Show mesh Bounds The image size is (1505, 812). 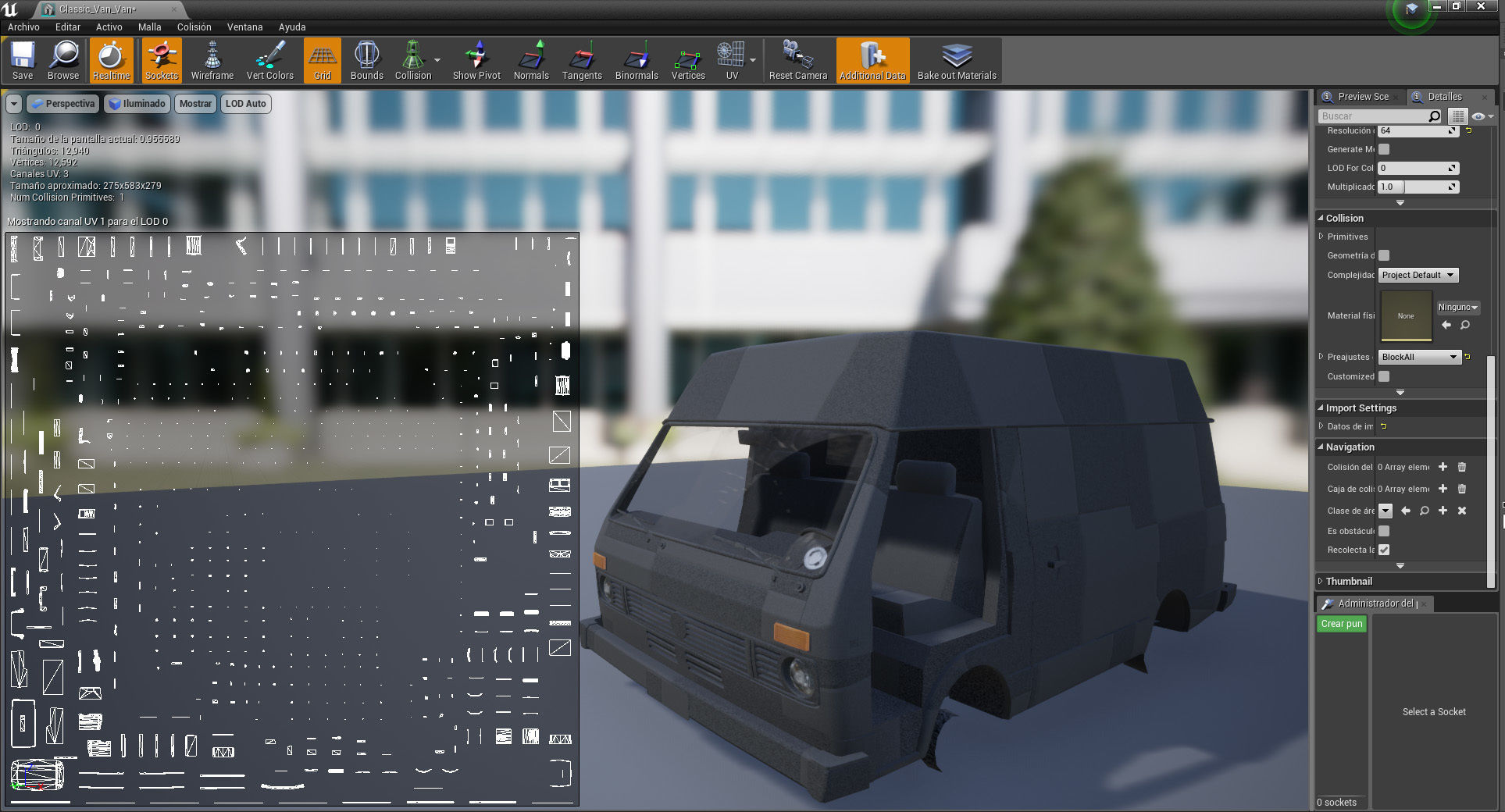pyautogui.click(x=367, y=61)
